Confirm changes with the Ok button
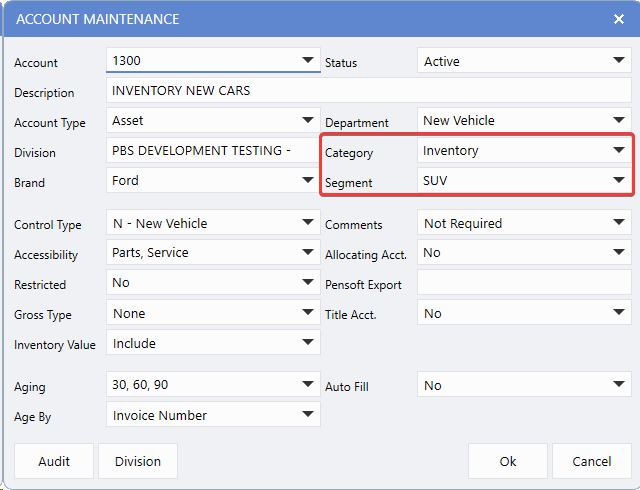Image resolution: width=640 pixels, height=490 pixels. click(x=508, y=461)
